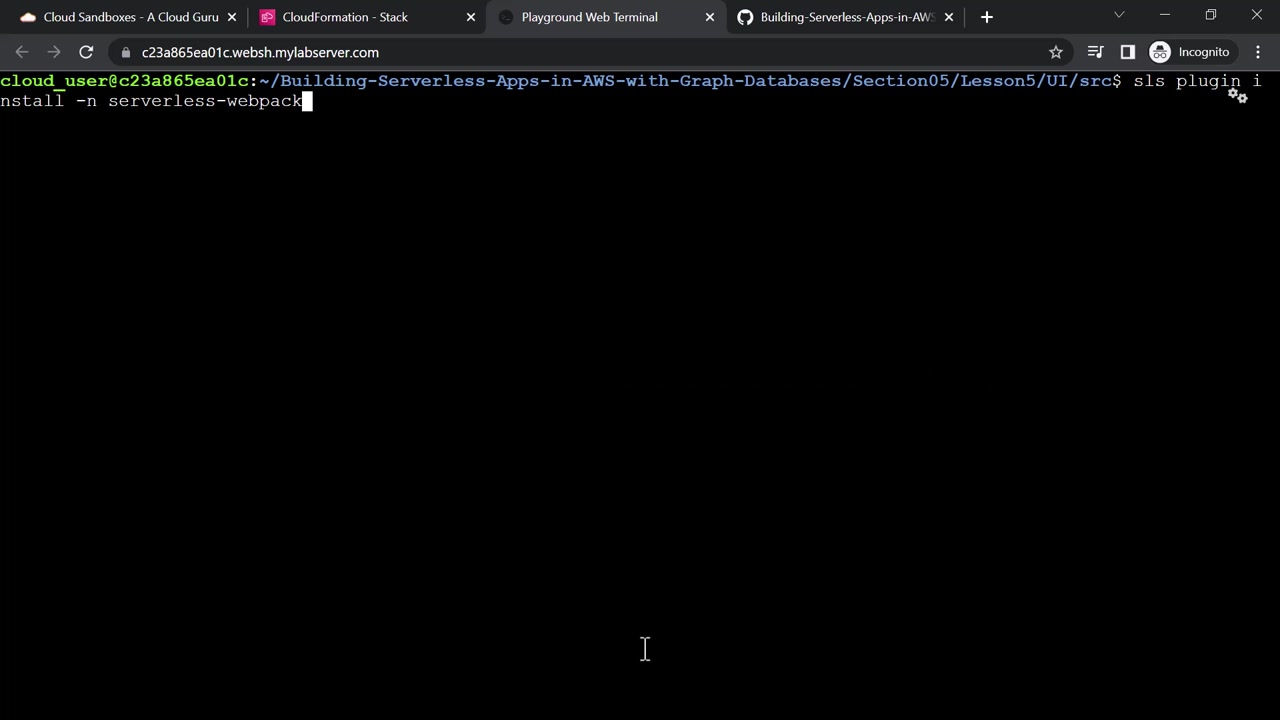This screenshot has height=720, width=1280.
Task: Restore down the browser window
Action: tap(1211, 15)
